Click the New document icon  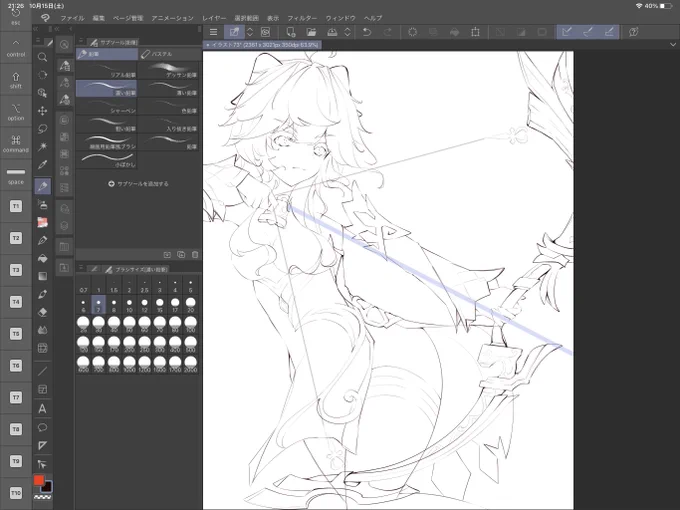click(x=291, y=32)
